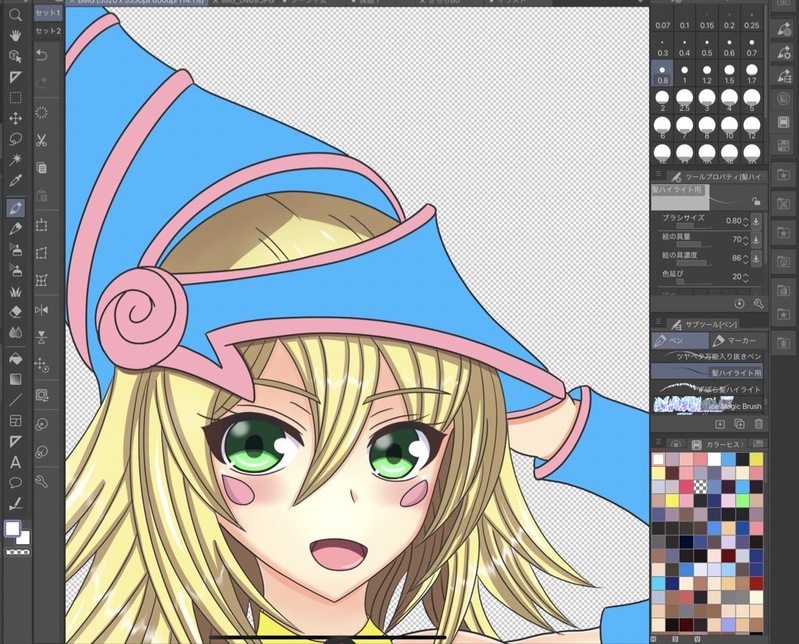Pick the yellow swatch in the color history top row
This screenshot has width=799, height=644.
pos(756,460)
